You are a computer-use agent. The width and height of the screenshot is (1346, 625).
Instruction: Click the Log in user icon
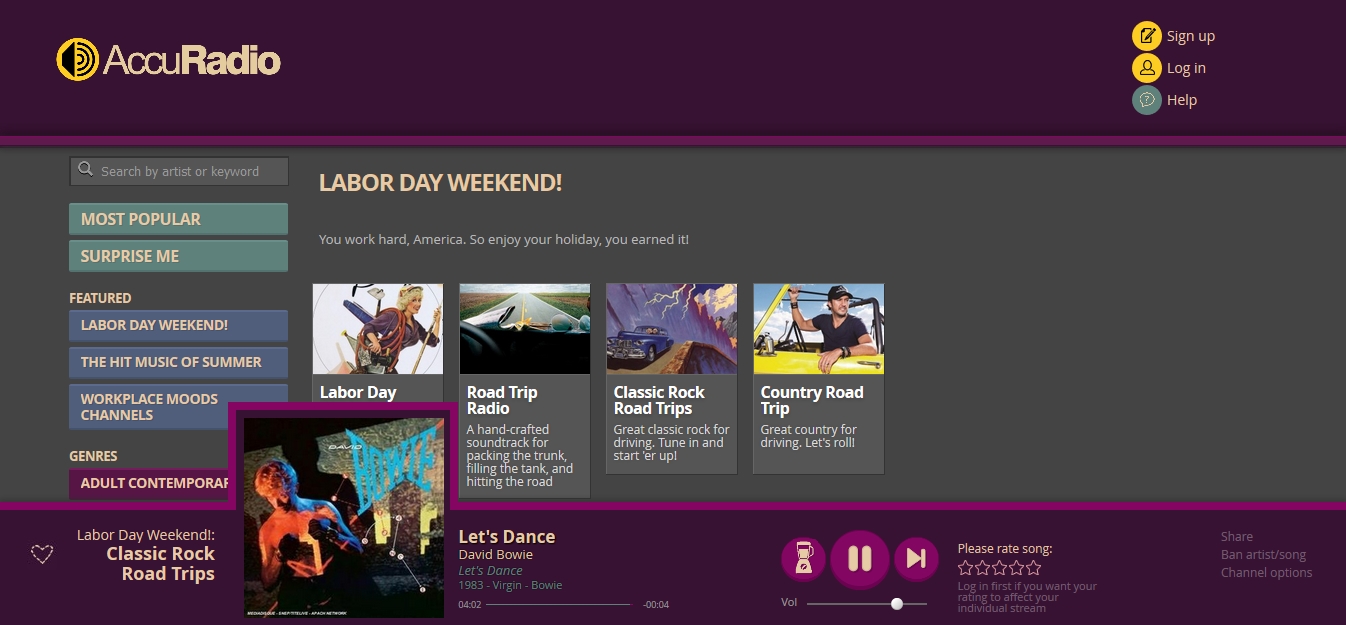click(1146, 68)
